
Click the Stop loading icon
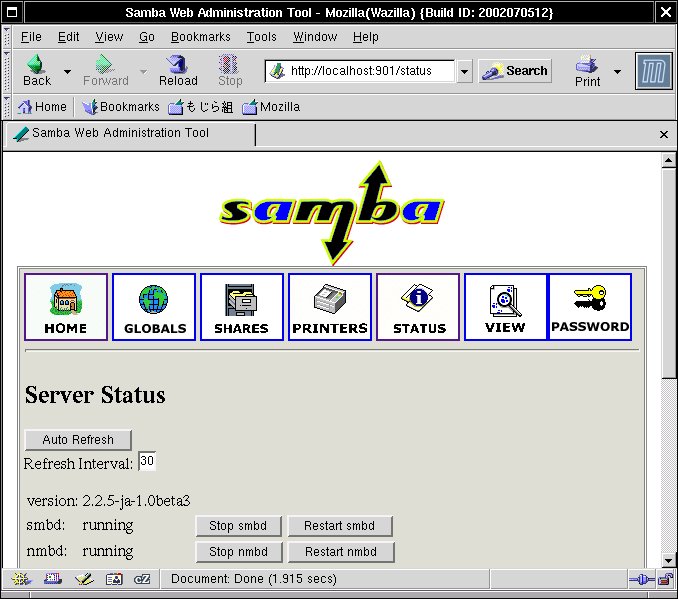229,64
